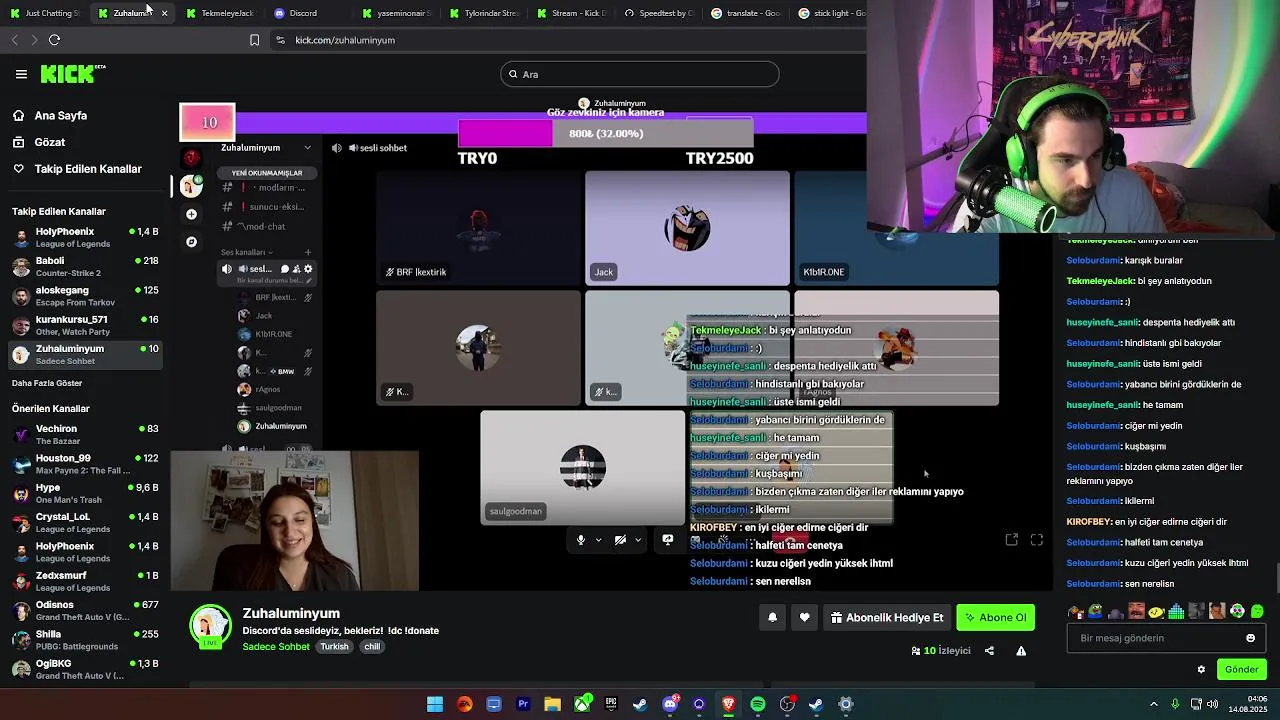Switch to Just Chatting browser tab
This screenshot has width=1280, height=720.
[x=45, y=13]
